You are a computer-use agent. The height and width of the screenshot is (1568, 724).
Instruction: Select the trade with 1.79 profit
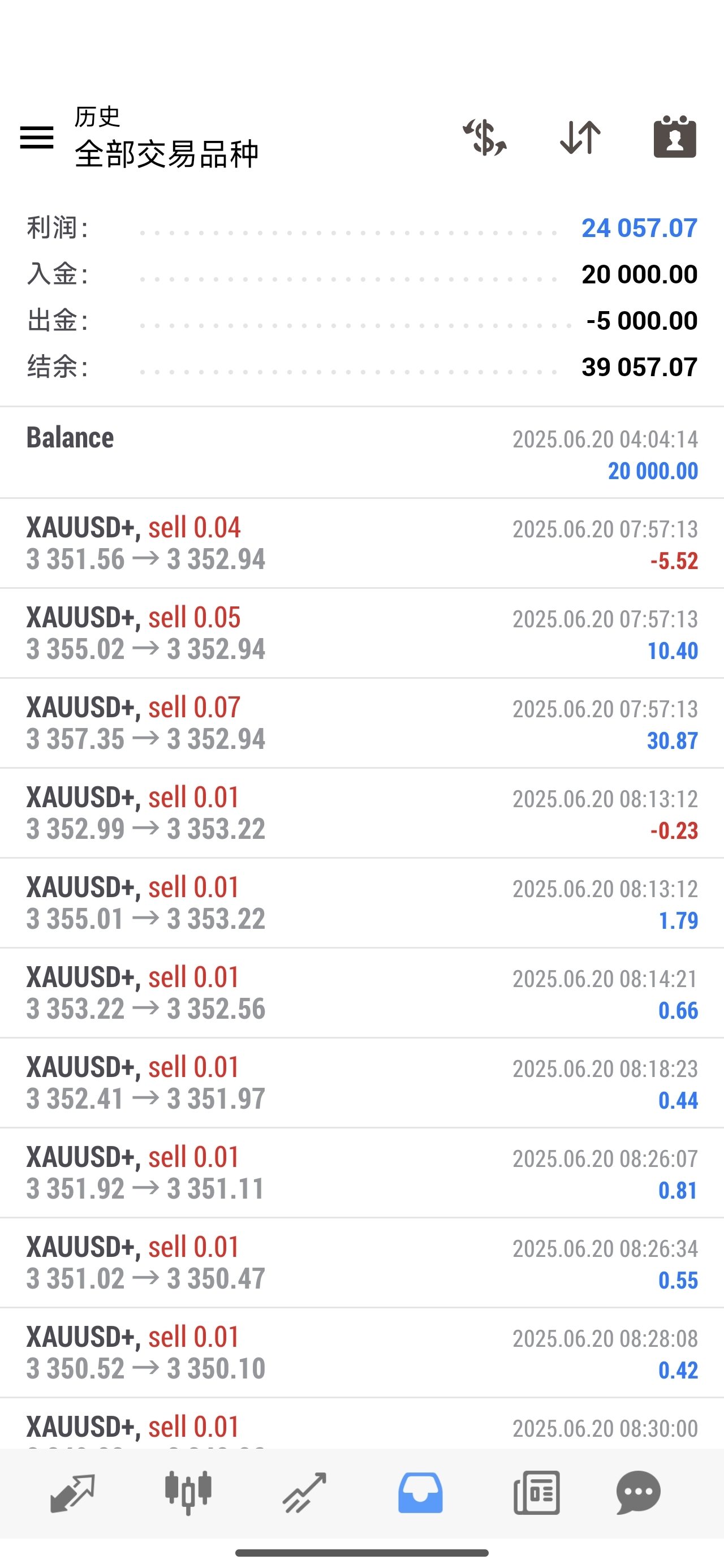361,903
